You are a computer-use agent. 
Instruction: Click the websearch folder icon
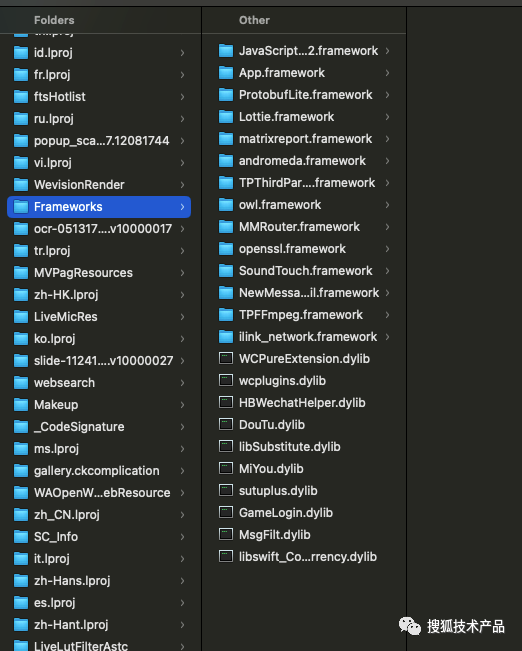point(21,382)
